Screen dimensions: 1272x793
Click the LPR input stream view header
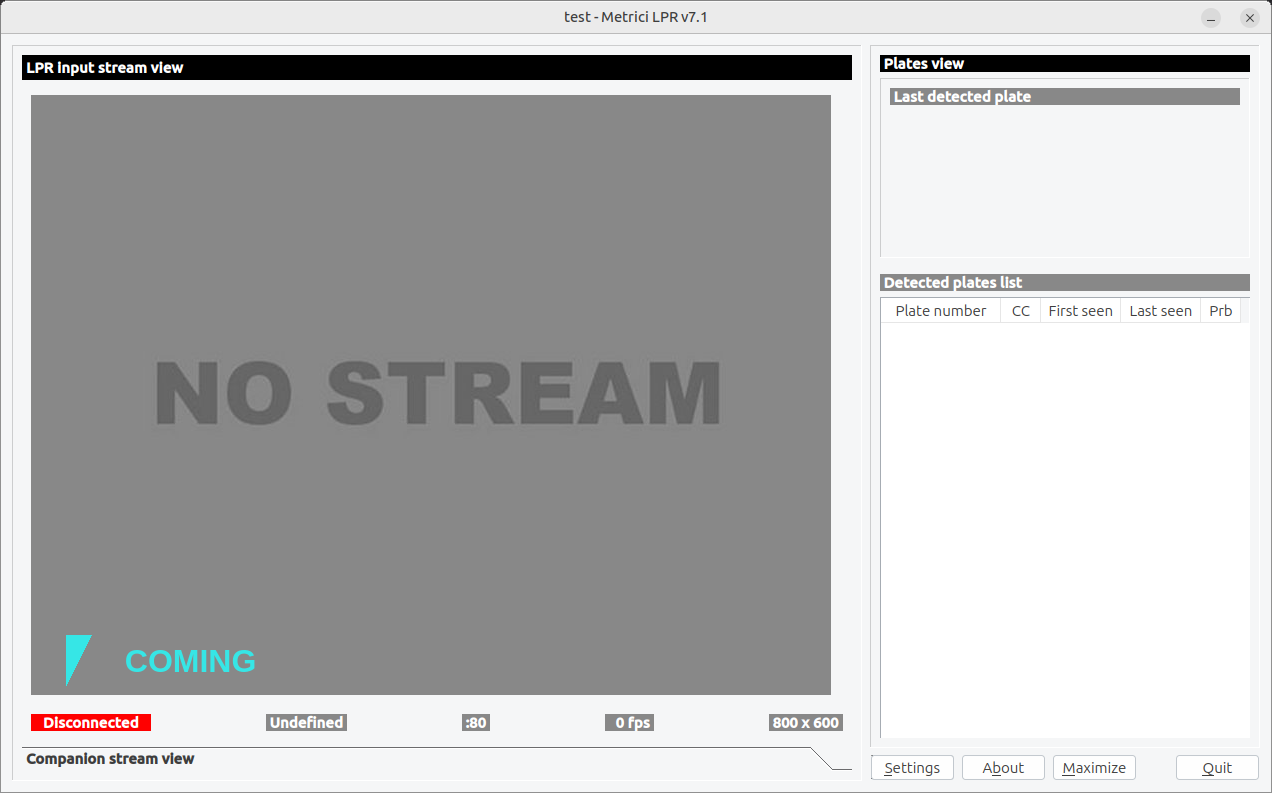[x=437, y=68]
